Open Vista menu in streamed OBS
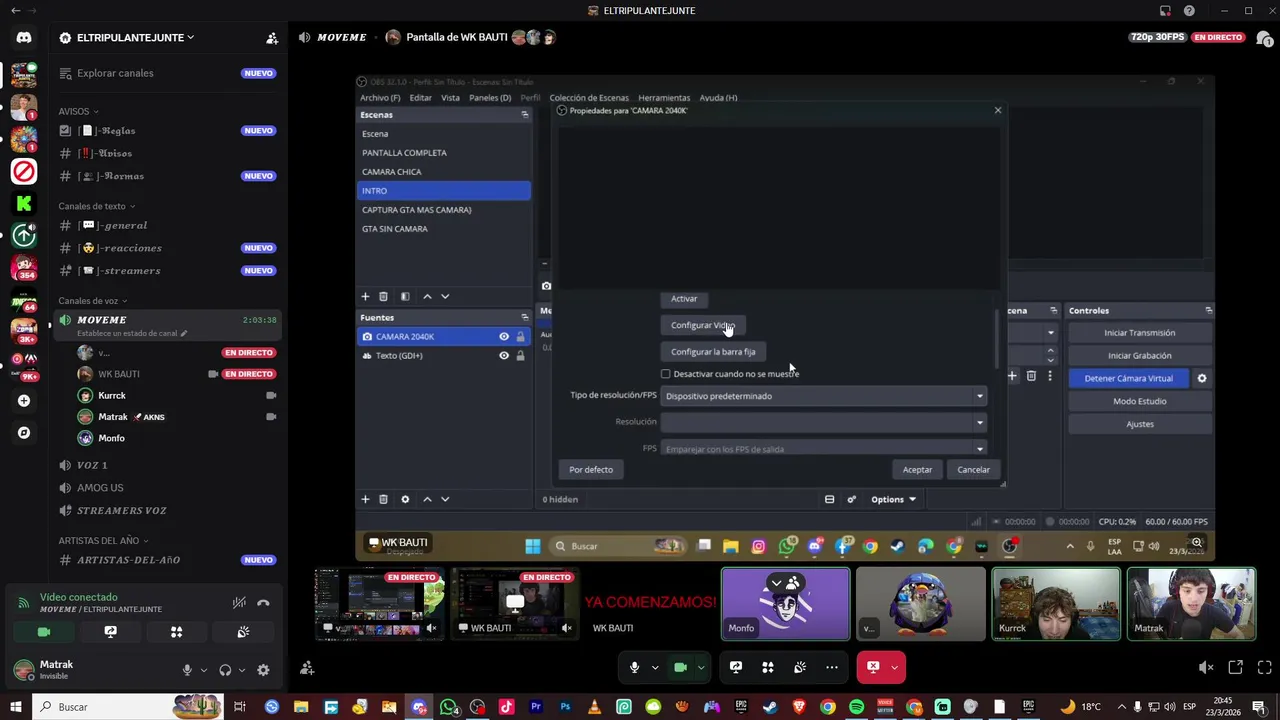The width and height of the screenshot is (1280, 720). [x=451, y=98]
